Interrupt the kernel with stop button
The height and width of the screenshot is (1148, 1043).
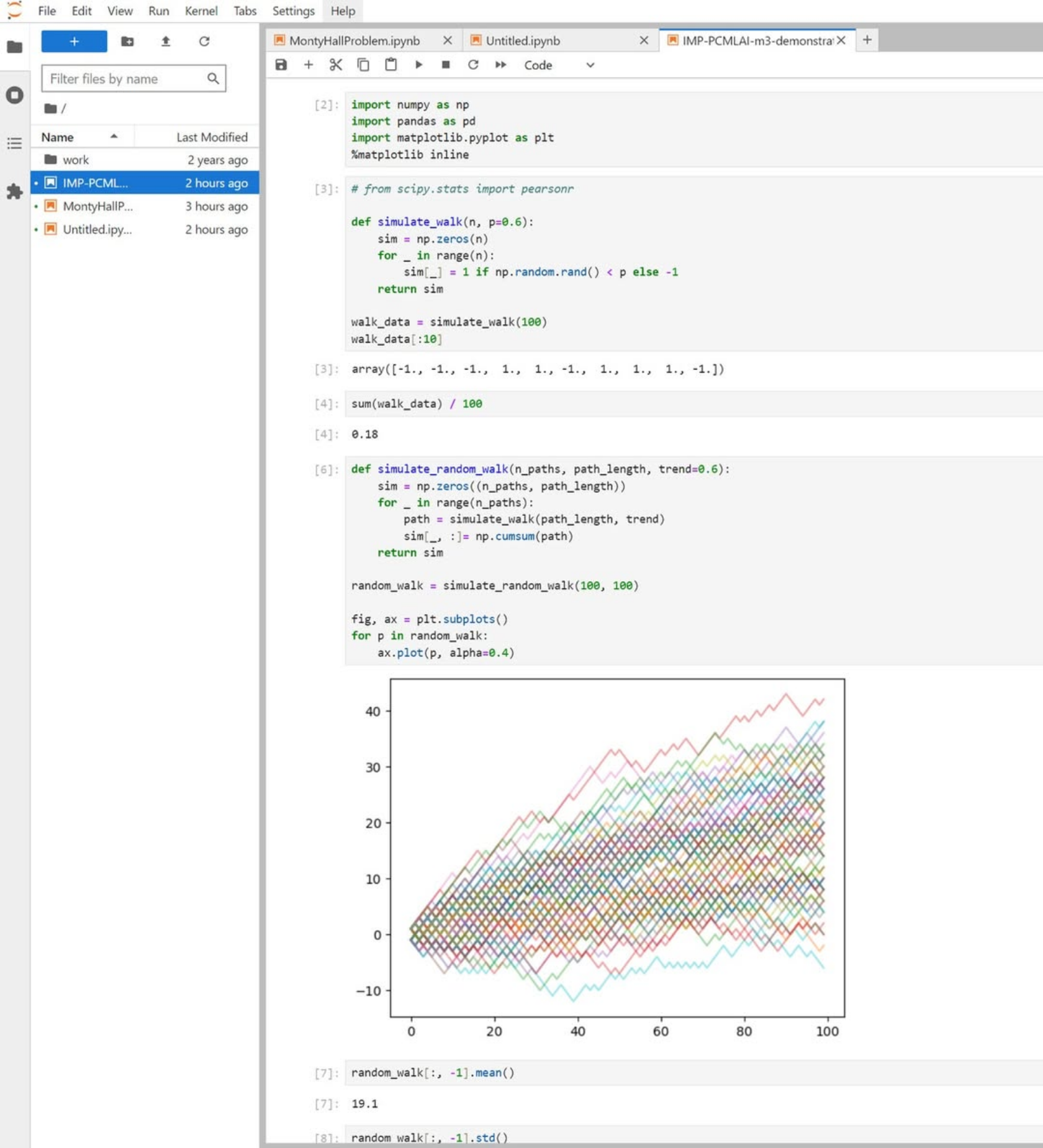(x=446, y=65)
